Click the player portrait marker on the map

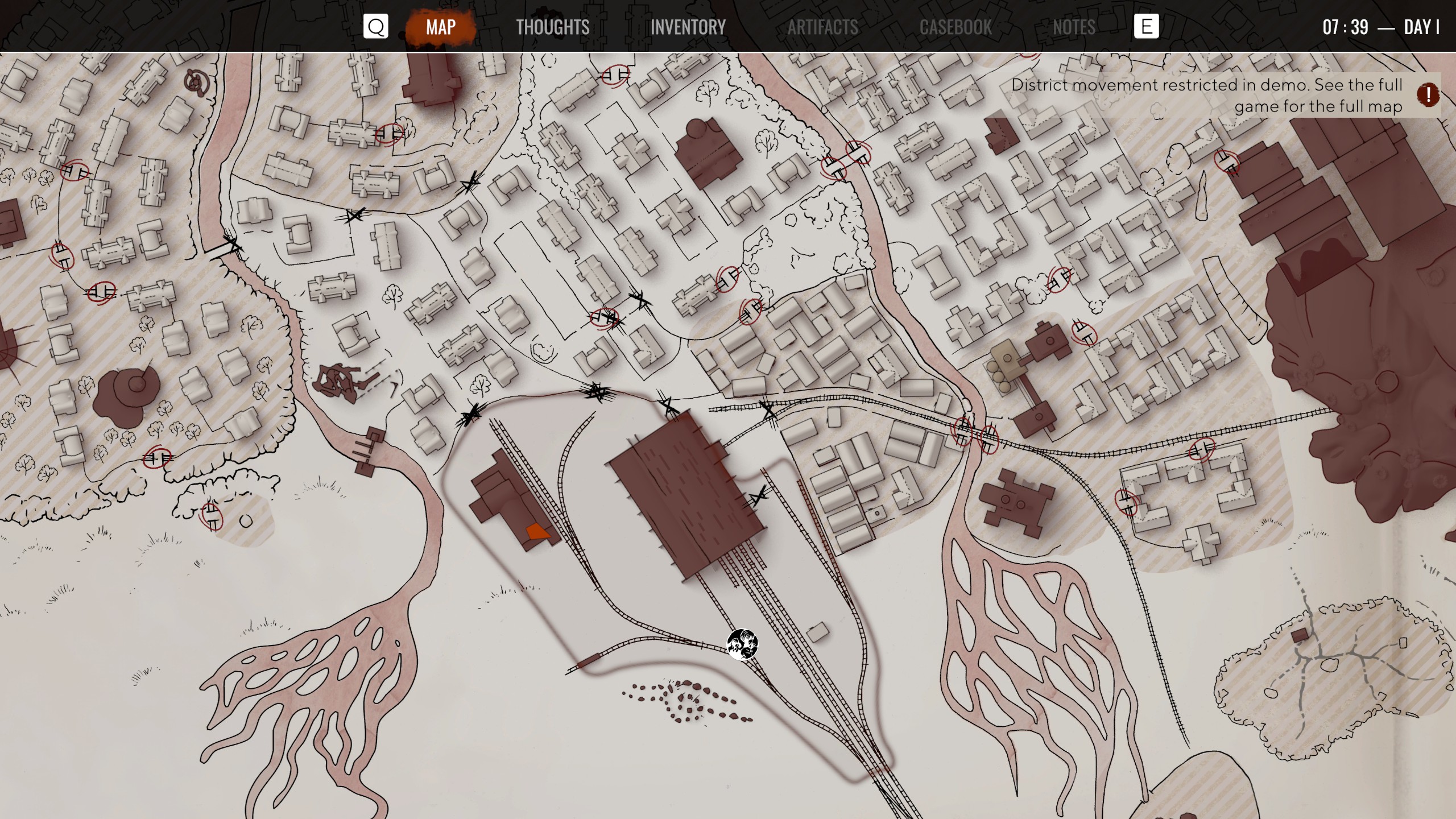point(742,644)
